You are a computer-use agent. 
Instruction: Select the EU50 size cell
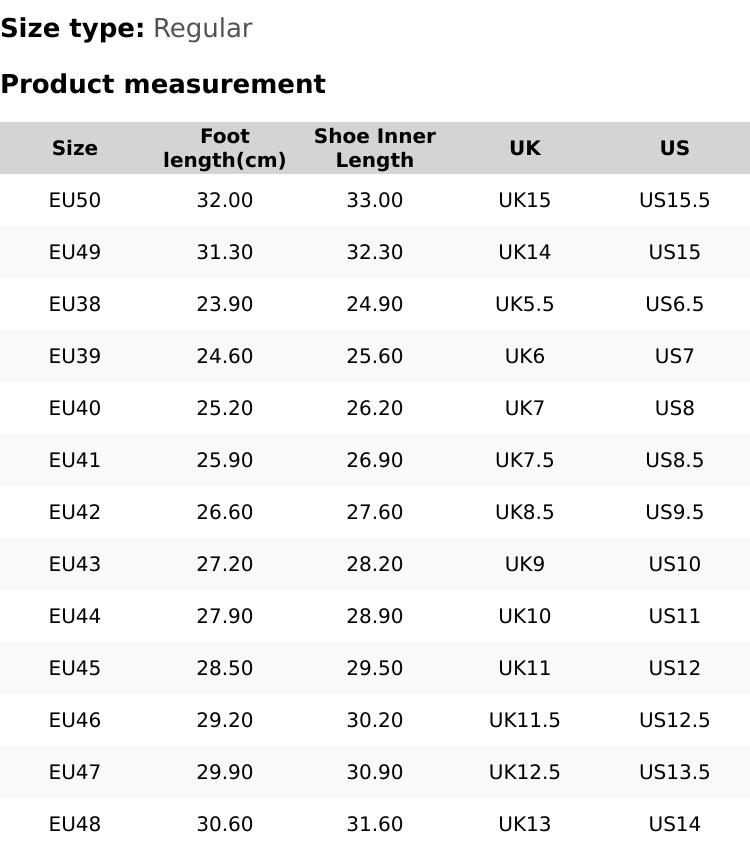[75, 200]
